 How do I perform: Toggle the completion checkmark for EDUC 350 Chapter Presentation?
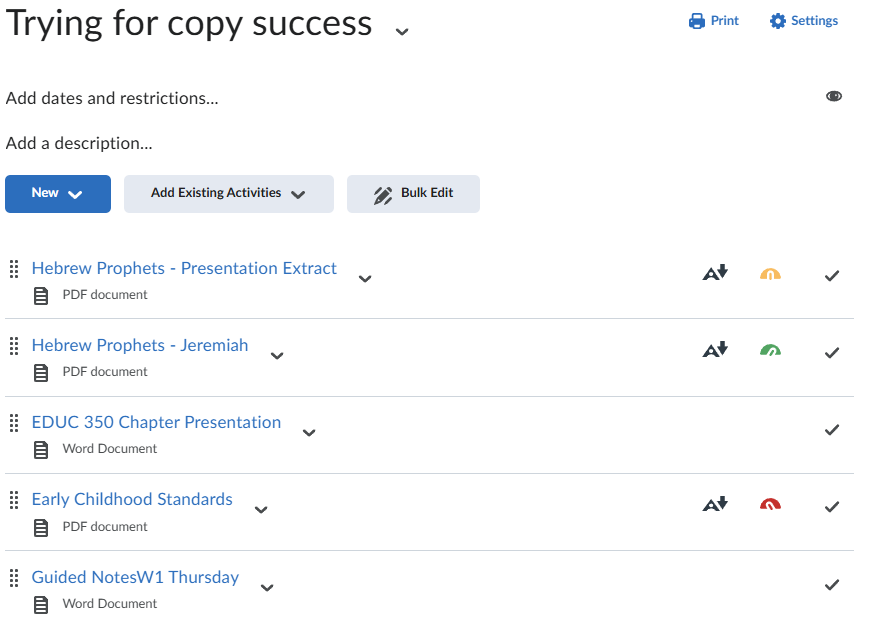coord(831,430)
